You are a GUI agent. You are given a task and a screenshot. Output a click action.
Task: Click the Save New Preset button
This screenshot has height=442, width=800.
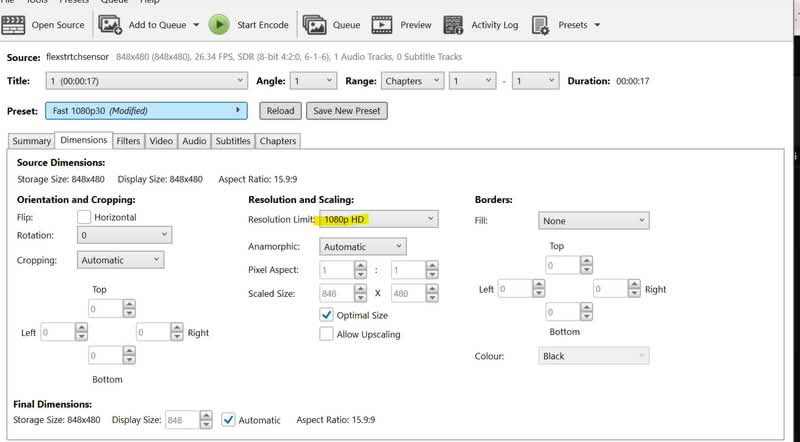pyautogui.click(x=346, y=111)
